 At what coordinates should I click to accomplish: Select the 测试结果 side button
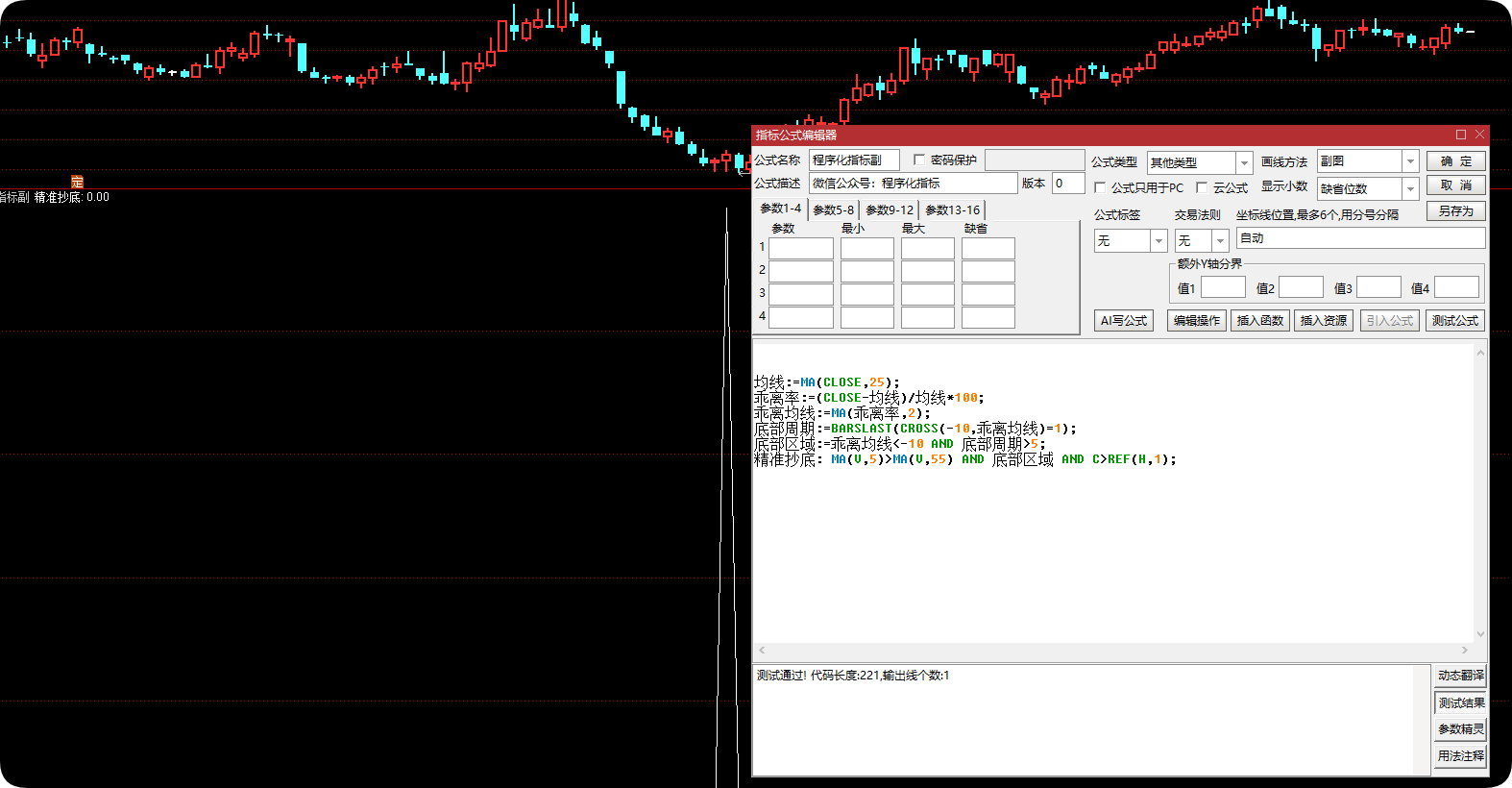1460,703
